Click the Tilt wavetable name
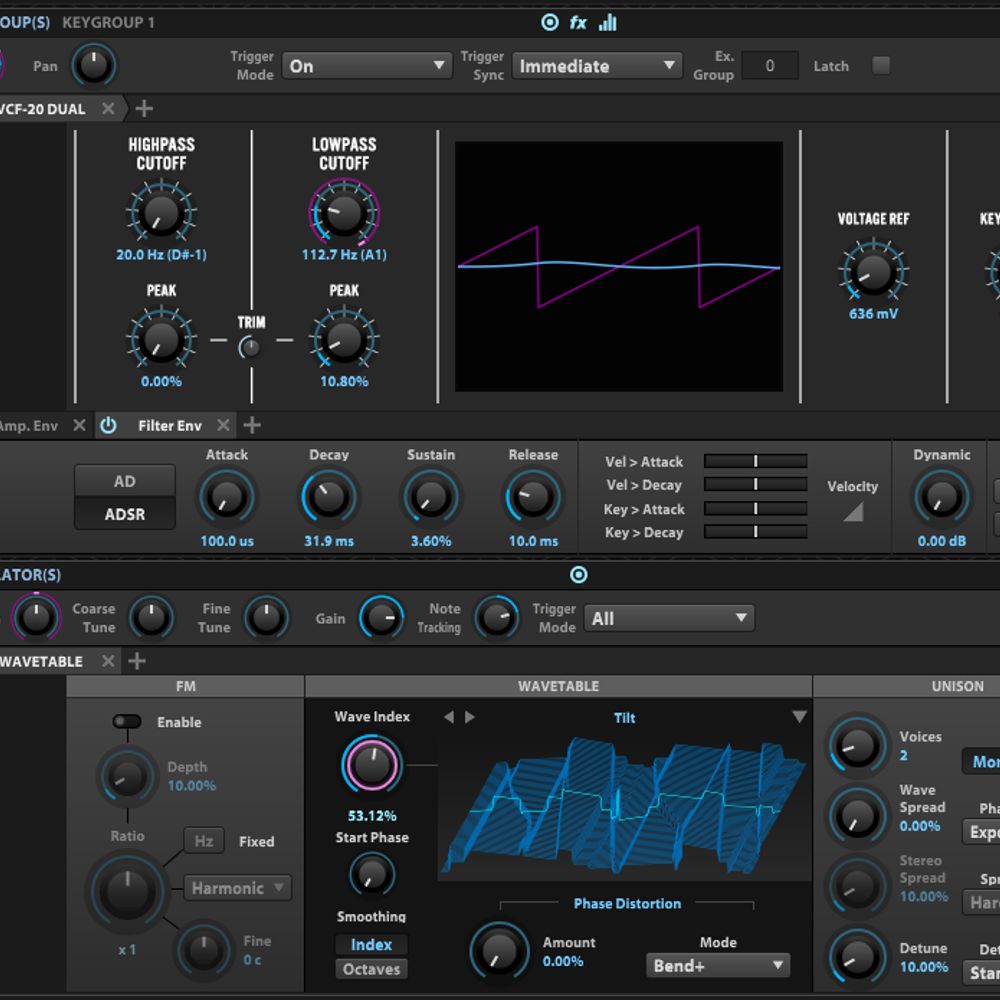The height and width of the screenshot is (1000, 1000). click(624, 717)
